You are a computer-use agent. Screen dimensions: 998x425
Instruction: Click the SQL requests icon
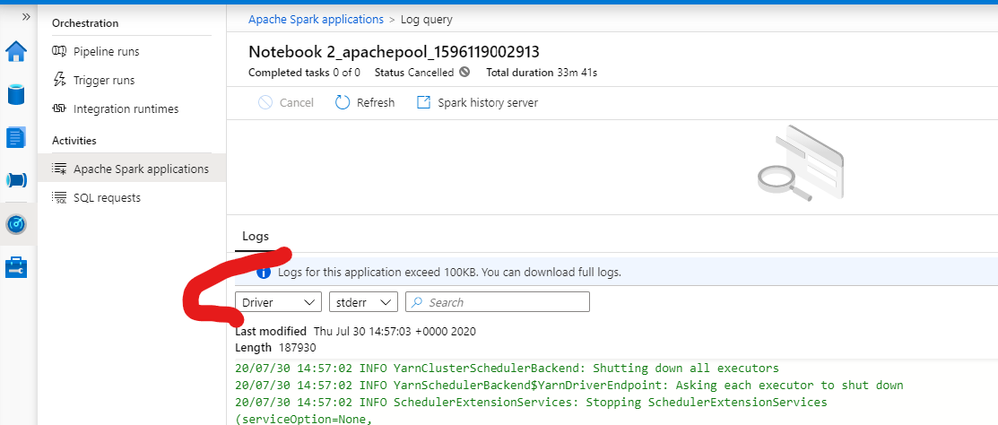click(x=59, y=198)
